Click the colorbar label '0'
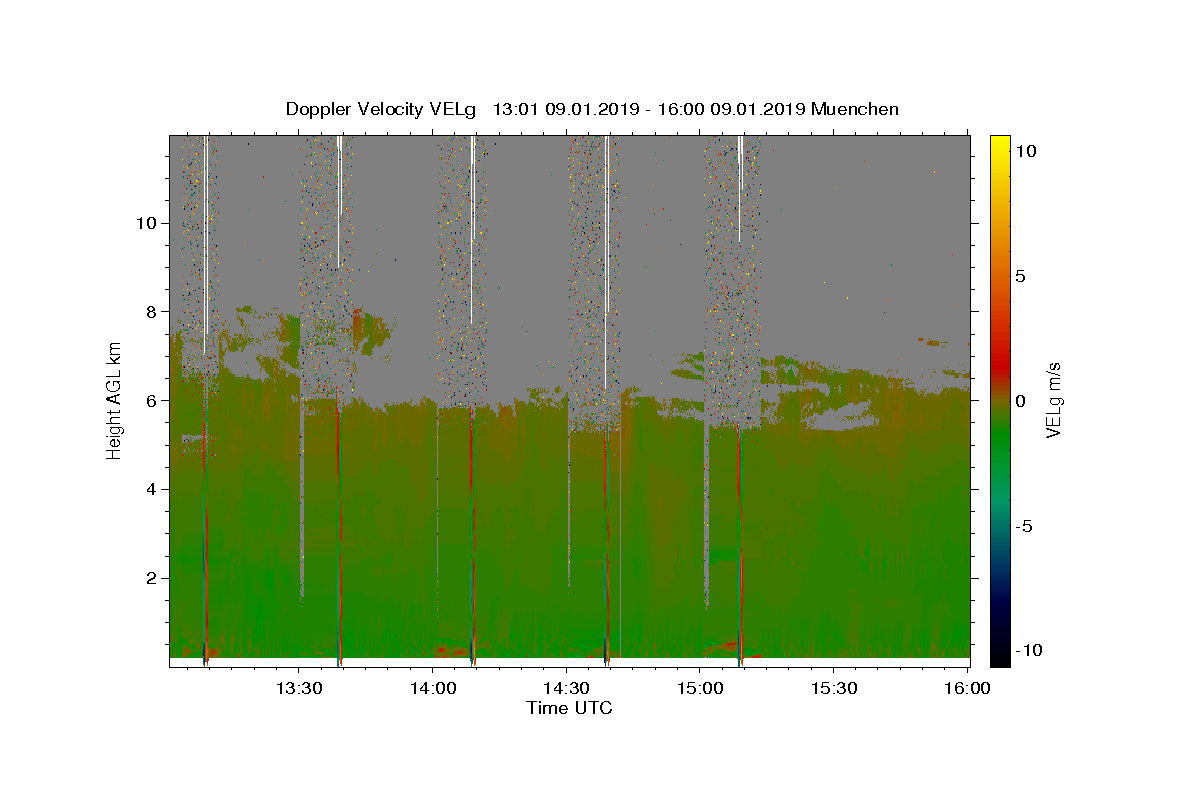Viewport: 1200px width, 800px height. point(1021,401)
